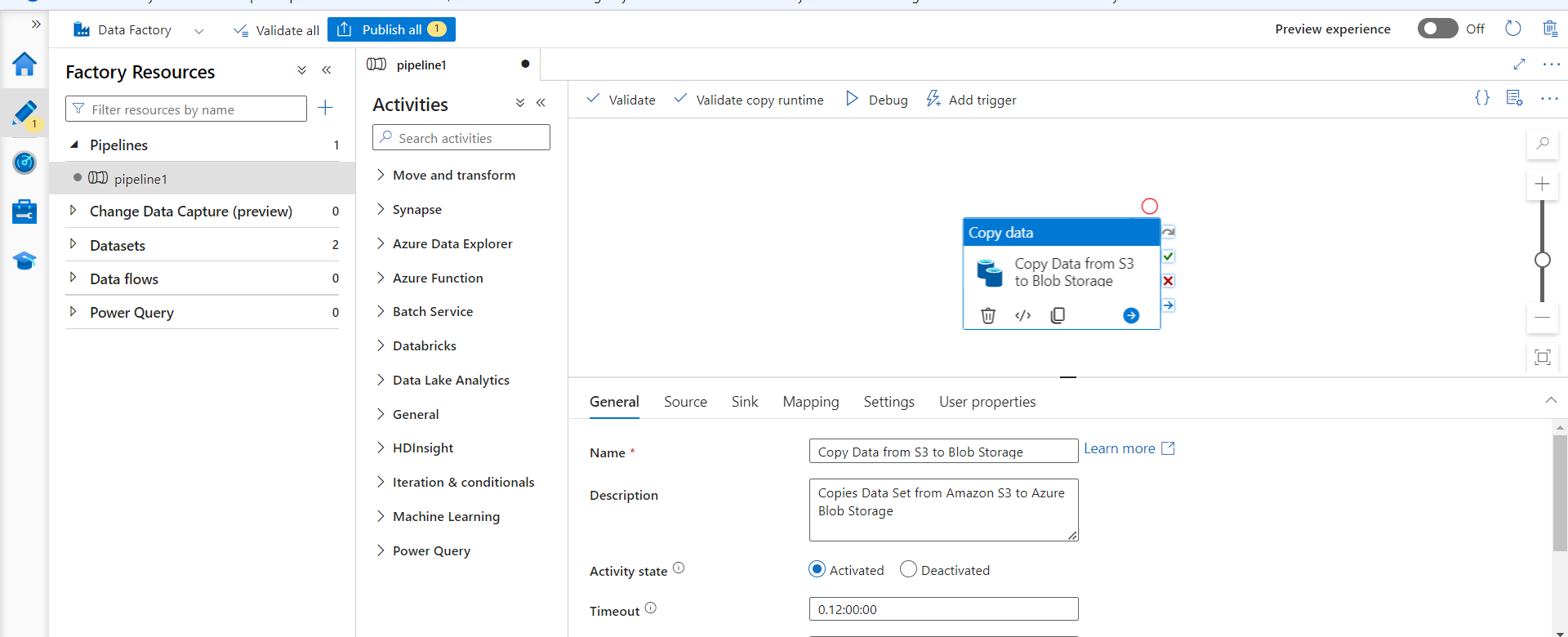1568x637 pixels.
Task: Open pipeline JSON code view braces
Action: (1482, 98)
